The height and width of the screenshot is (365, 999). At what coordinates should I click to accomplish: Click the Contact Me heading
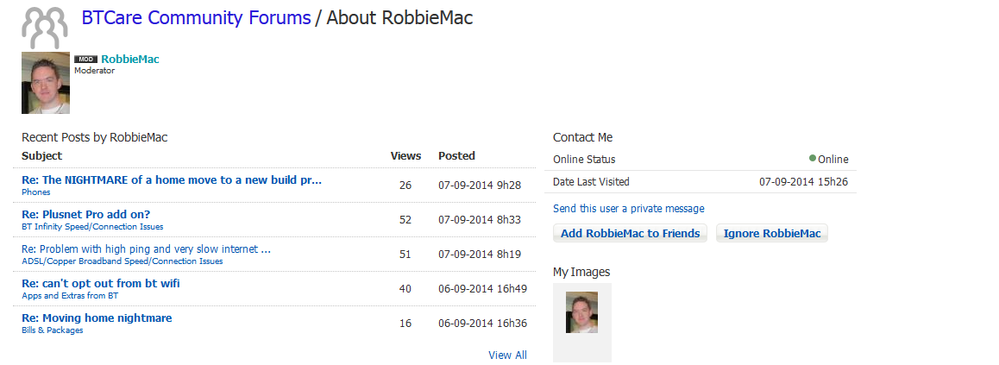click(582, 137)
